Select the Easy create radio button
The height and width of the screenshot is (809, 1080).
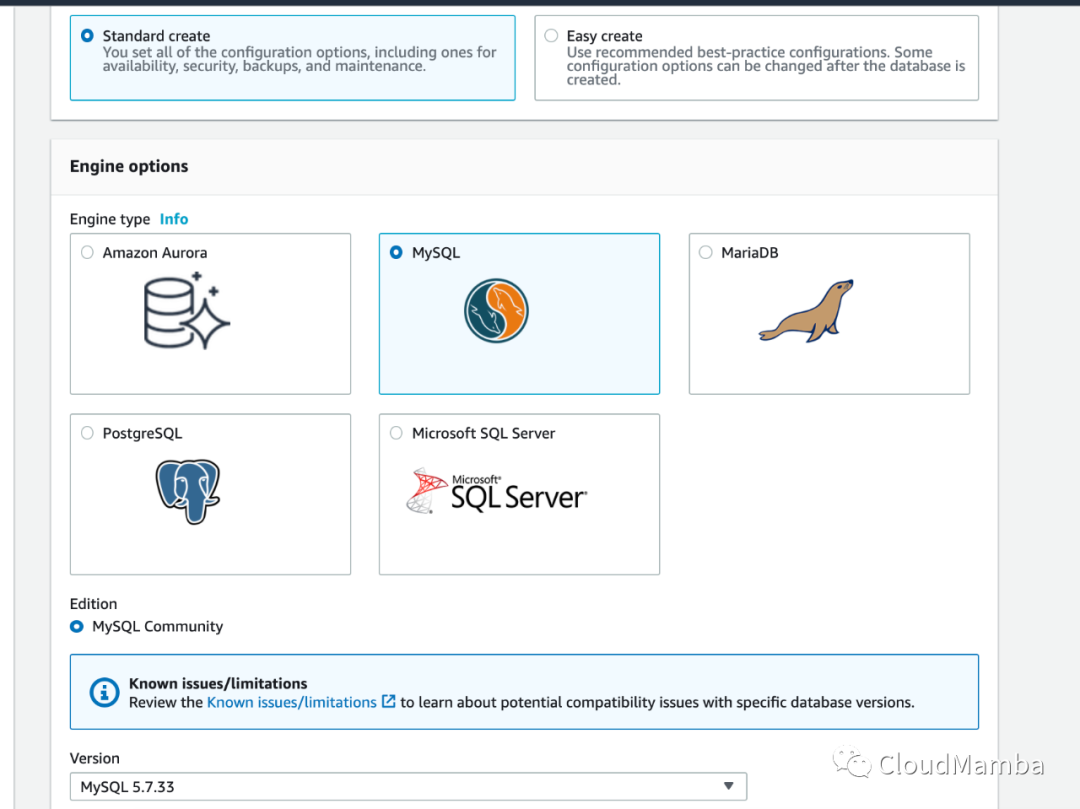551,35
